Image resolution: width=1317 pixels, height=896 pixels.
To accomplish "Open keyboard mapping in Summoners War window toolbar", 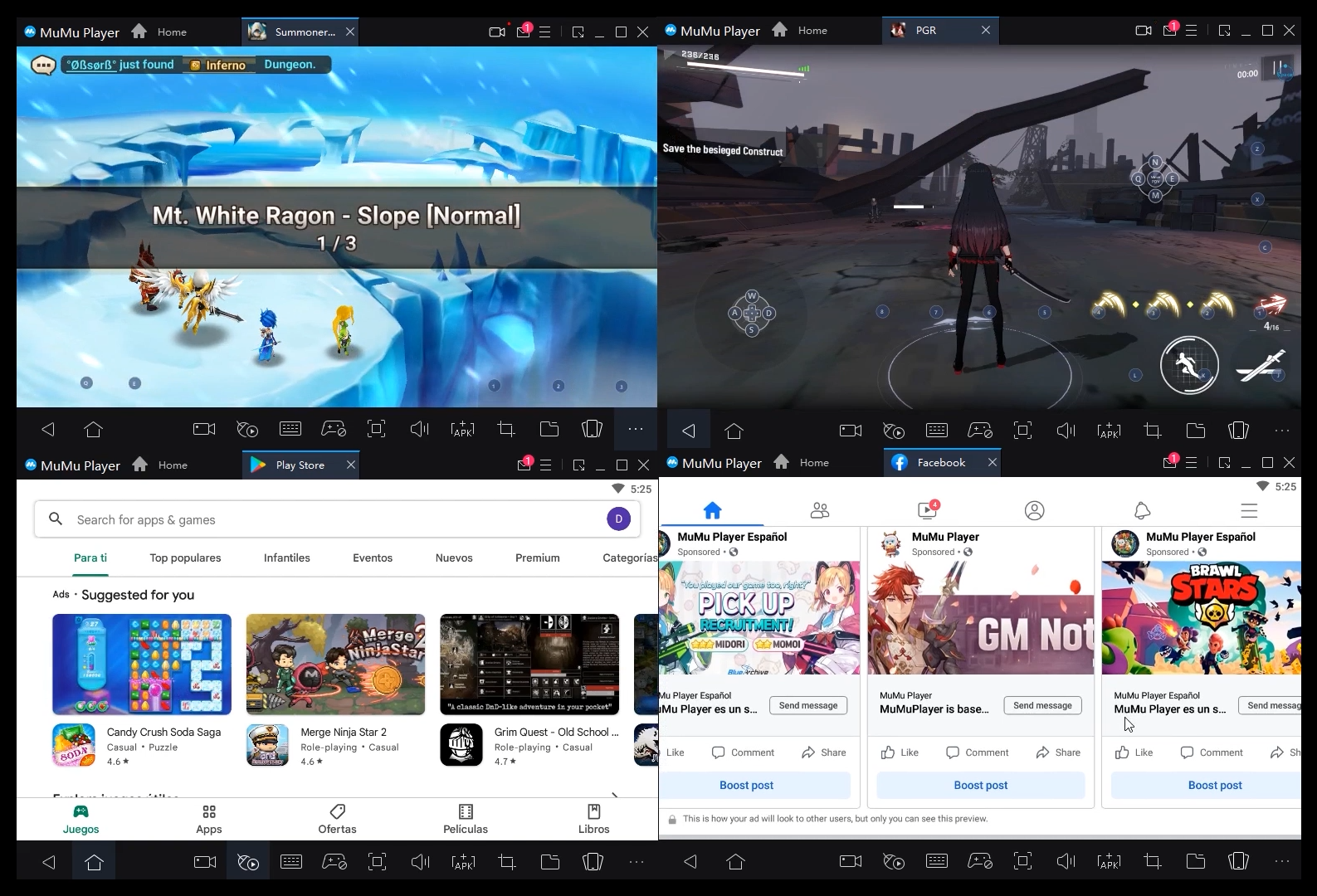I will pos(290,429).
